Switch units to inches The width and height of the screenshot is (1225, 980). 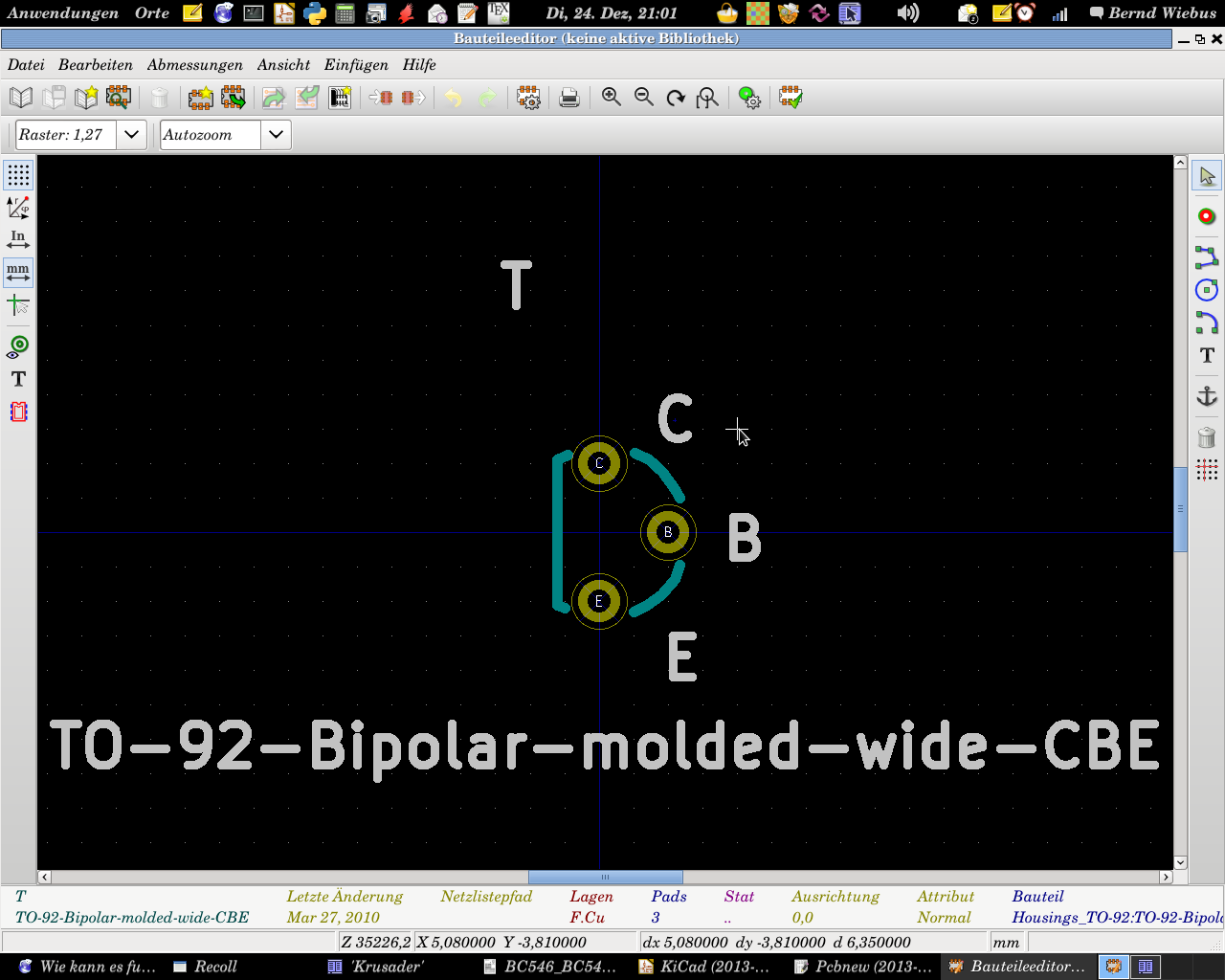(18, 239)
